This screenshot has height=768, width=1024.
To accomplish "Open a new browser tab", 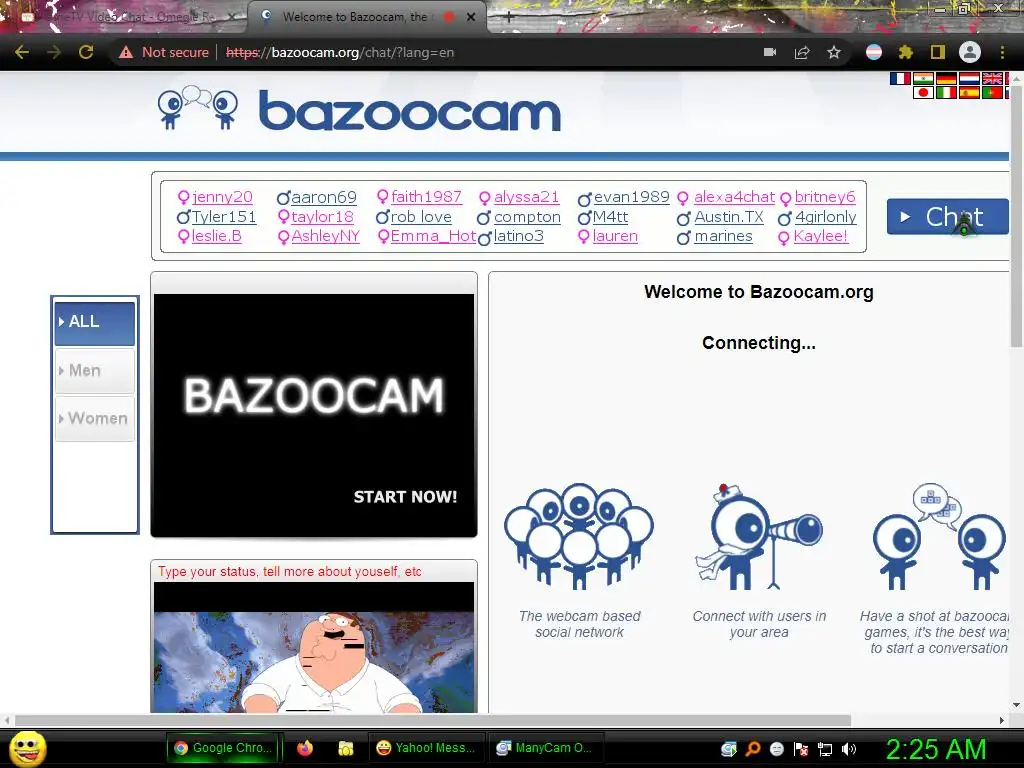I will [x=509, y=18].
